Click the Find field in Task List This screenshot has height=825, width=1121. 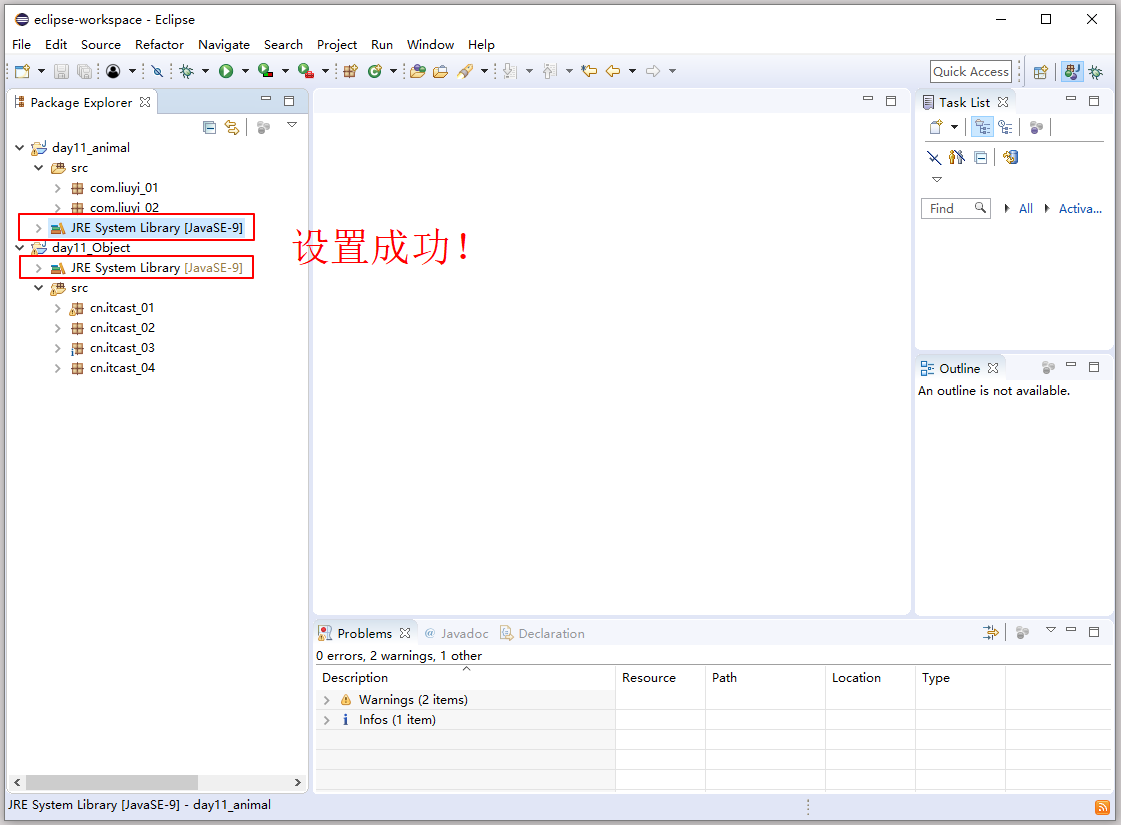click(x=955, y=208)
